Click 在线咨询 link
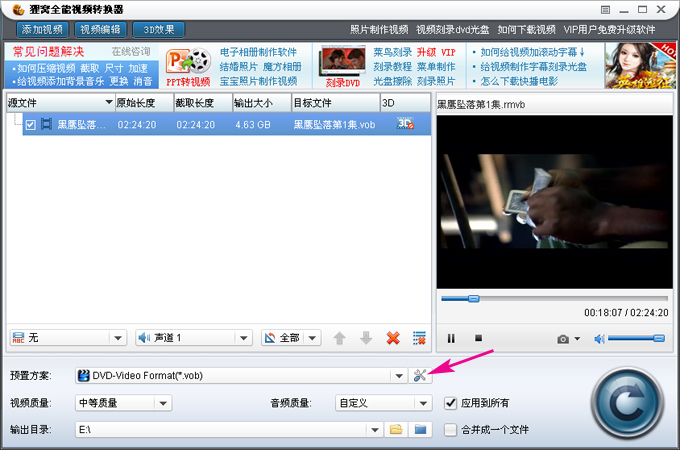The image size is (680, 450). [131, 52]
